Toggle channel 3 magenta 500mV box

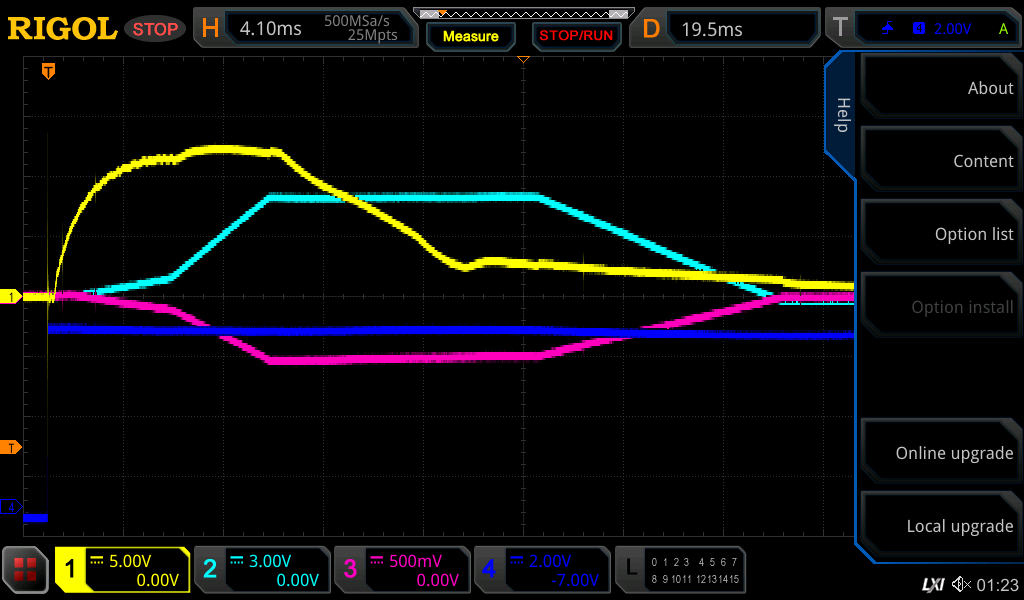pos(402,570)
